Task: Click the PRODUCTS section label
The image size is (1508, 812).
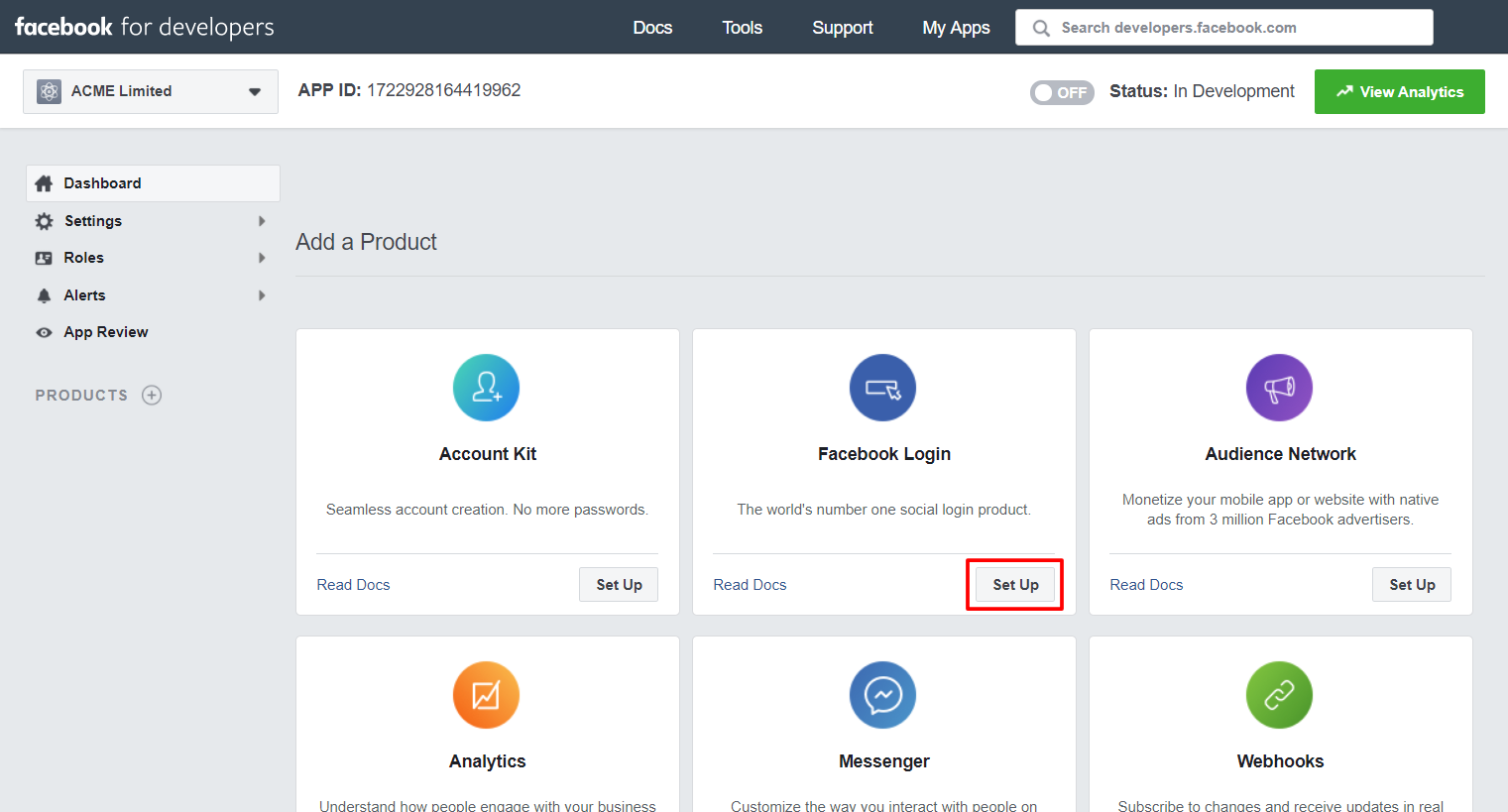Action: [x=81, y=396]
